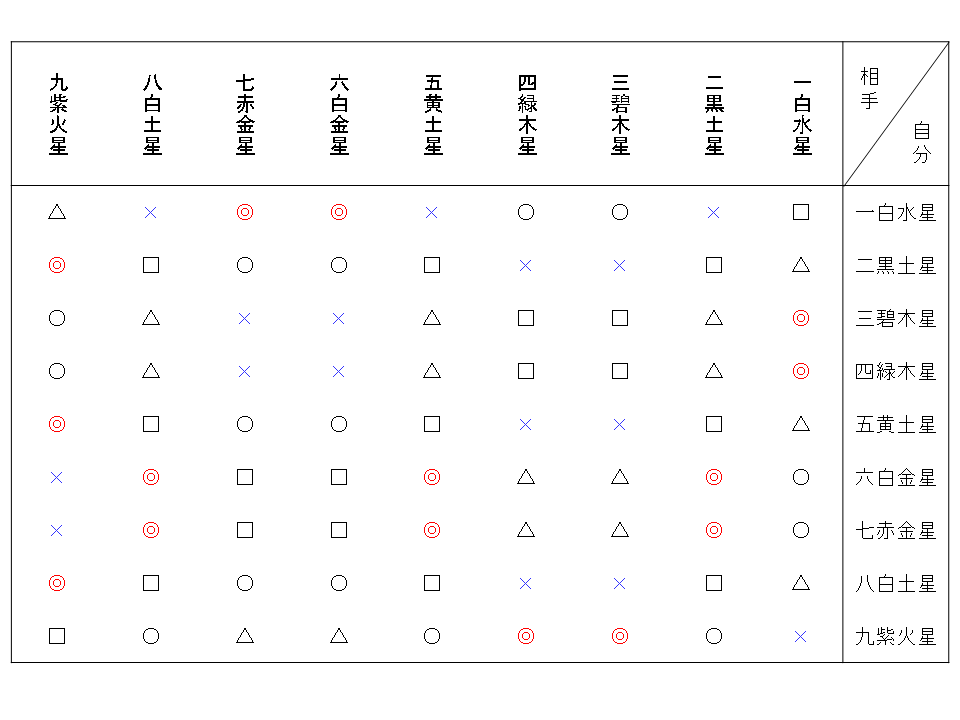Select the 一白水星 row label
The image size is (960, 720).
coord(895,212)
